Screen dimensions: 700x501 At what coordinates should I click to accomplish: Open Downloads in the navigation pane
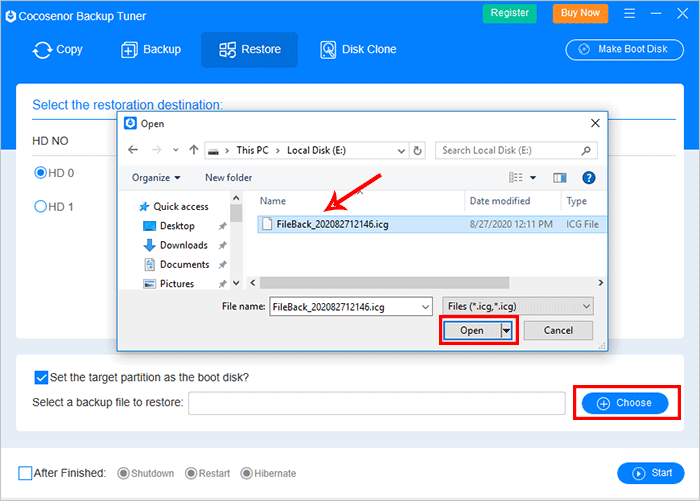pos(175,245)
